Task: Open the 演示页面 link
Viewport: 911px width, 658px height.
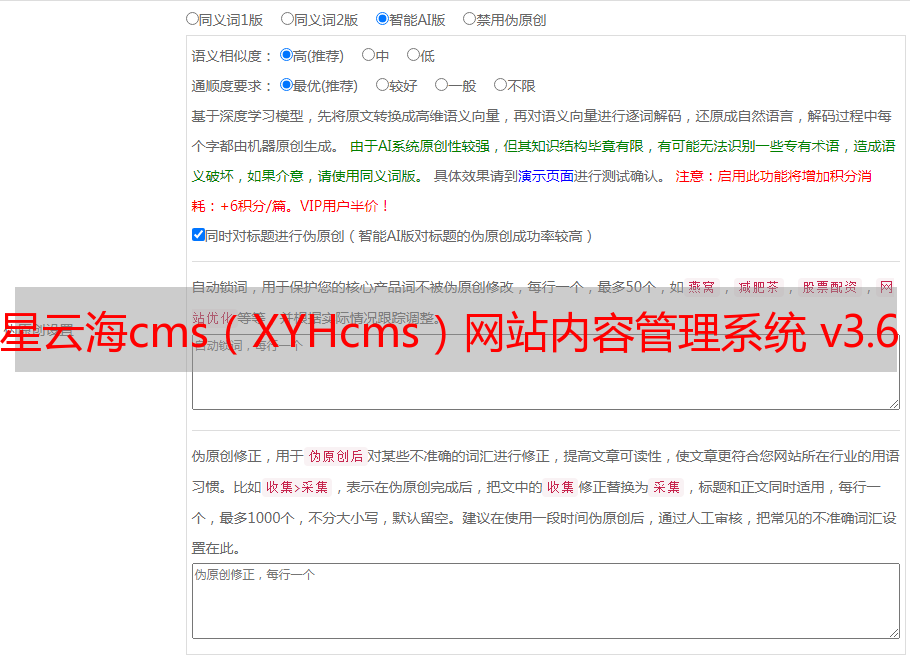Action: click(x=546, y=176)
